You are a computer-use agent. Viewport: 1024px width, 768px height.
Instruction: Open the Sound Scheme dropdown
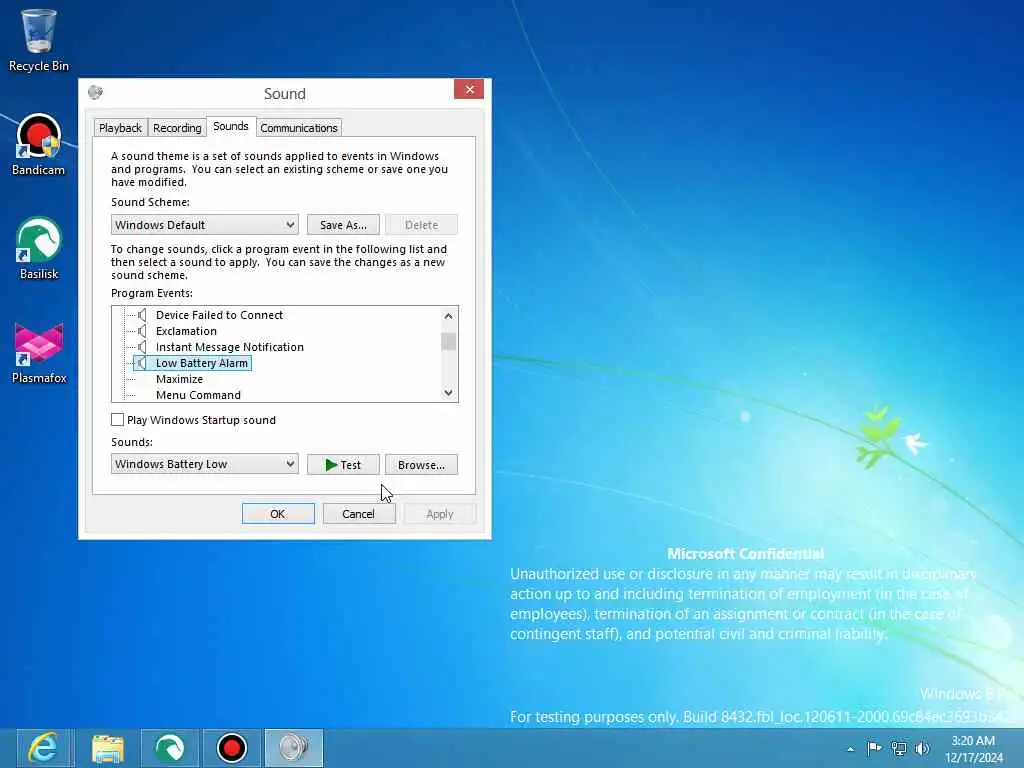204,225
